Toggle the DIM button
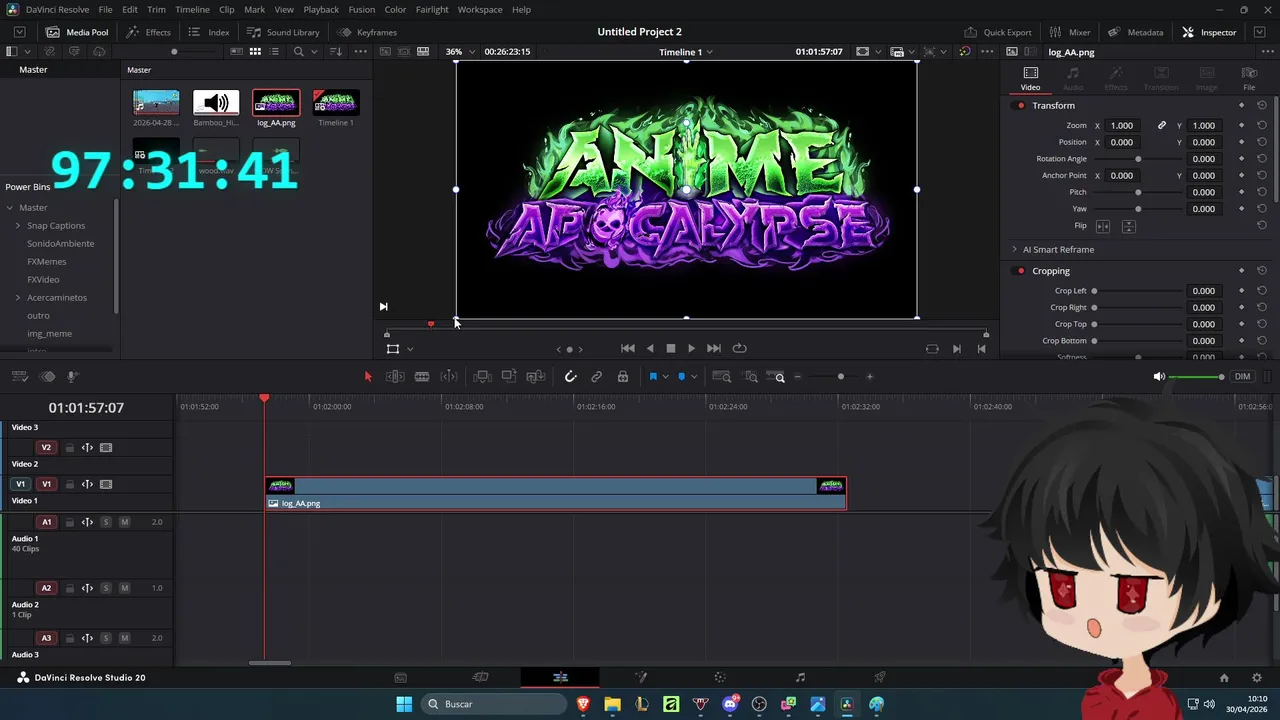Viewport: 1280px width, 720px height. click(1242, 377)
